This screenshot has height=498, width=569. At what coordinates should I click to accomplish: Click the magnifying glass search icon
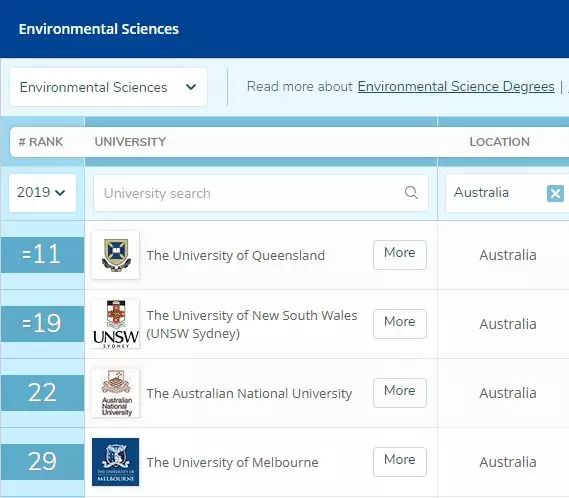(411, 193)
